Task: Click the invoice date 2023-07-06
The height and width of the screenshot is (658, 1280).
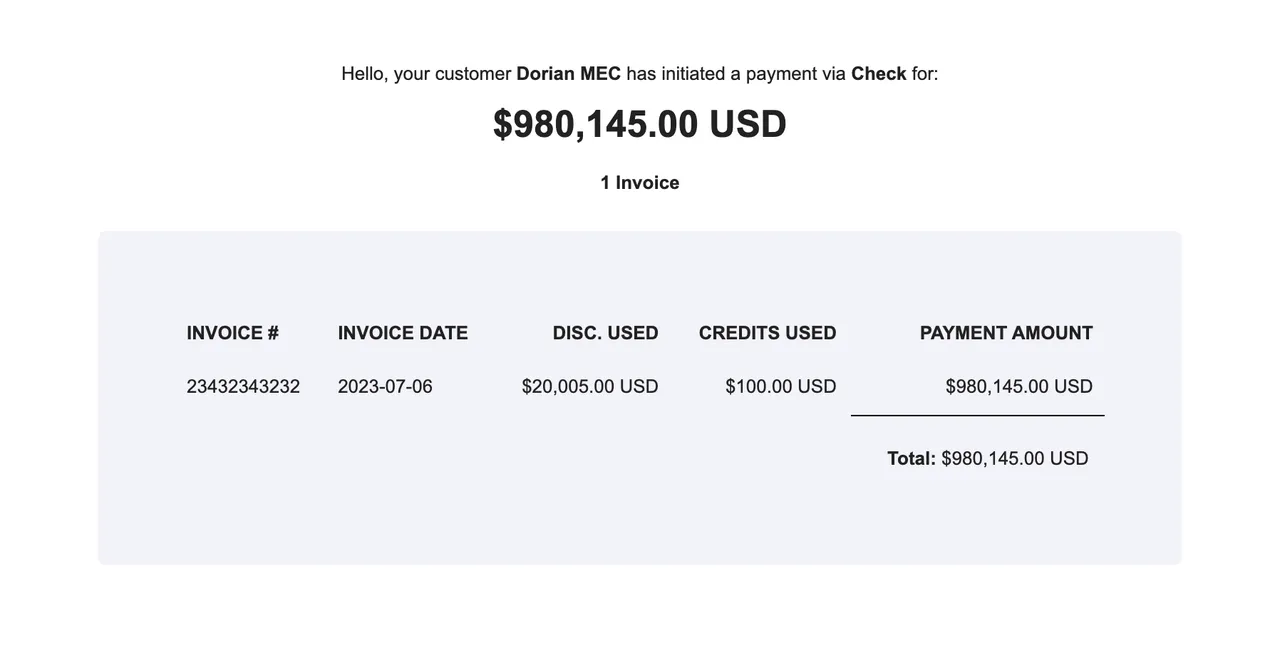Action: tap(385, 387)
